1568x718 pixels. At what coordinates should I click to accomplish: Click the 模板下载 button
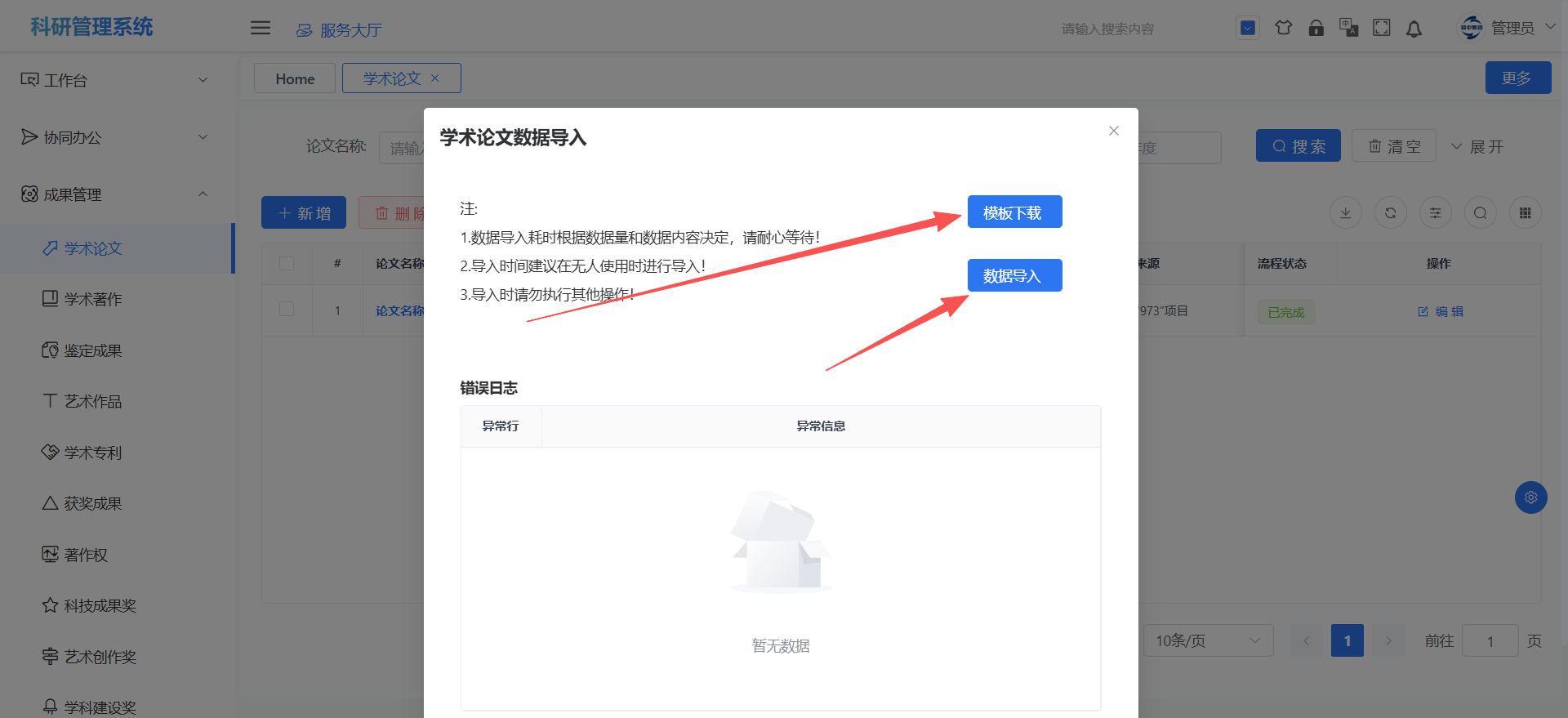pos(1013,212)
